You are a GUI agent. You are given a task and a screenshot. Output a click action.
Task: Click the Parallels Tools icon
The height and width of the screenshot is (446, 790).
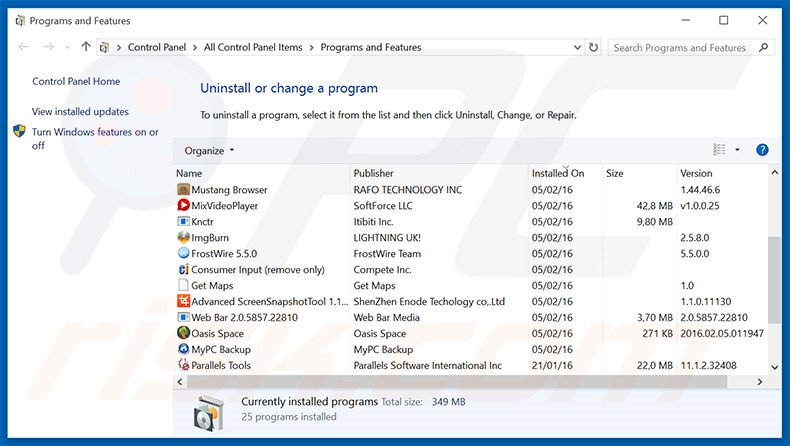tap(183, 365)
